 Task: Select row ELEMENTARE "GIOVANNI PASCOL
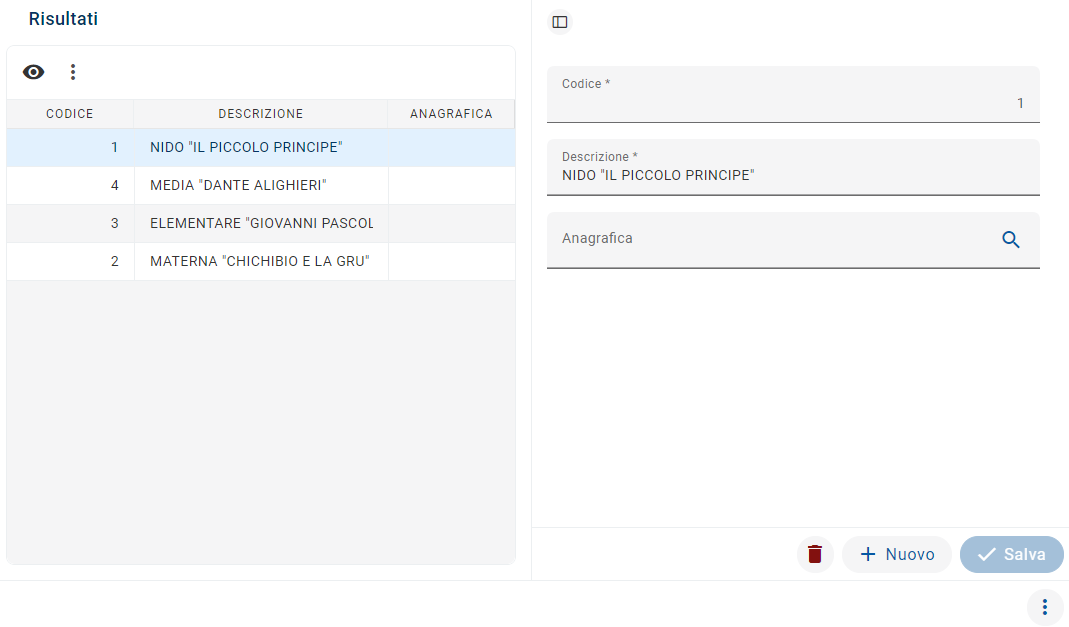261,224
